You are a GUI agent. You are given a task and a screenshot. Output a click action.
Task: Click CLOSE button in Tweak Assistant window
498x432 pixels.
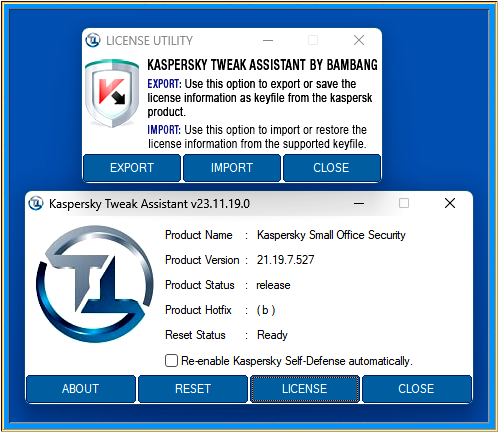click(417, 389)
